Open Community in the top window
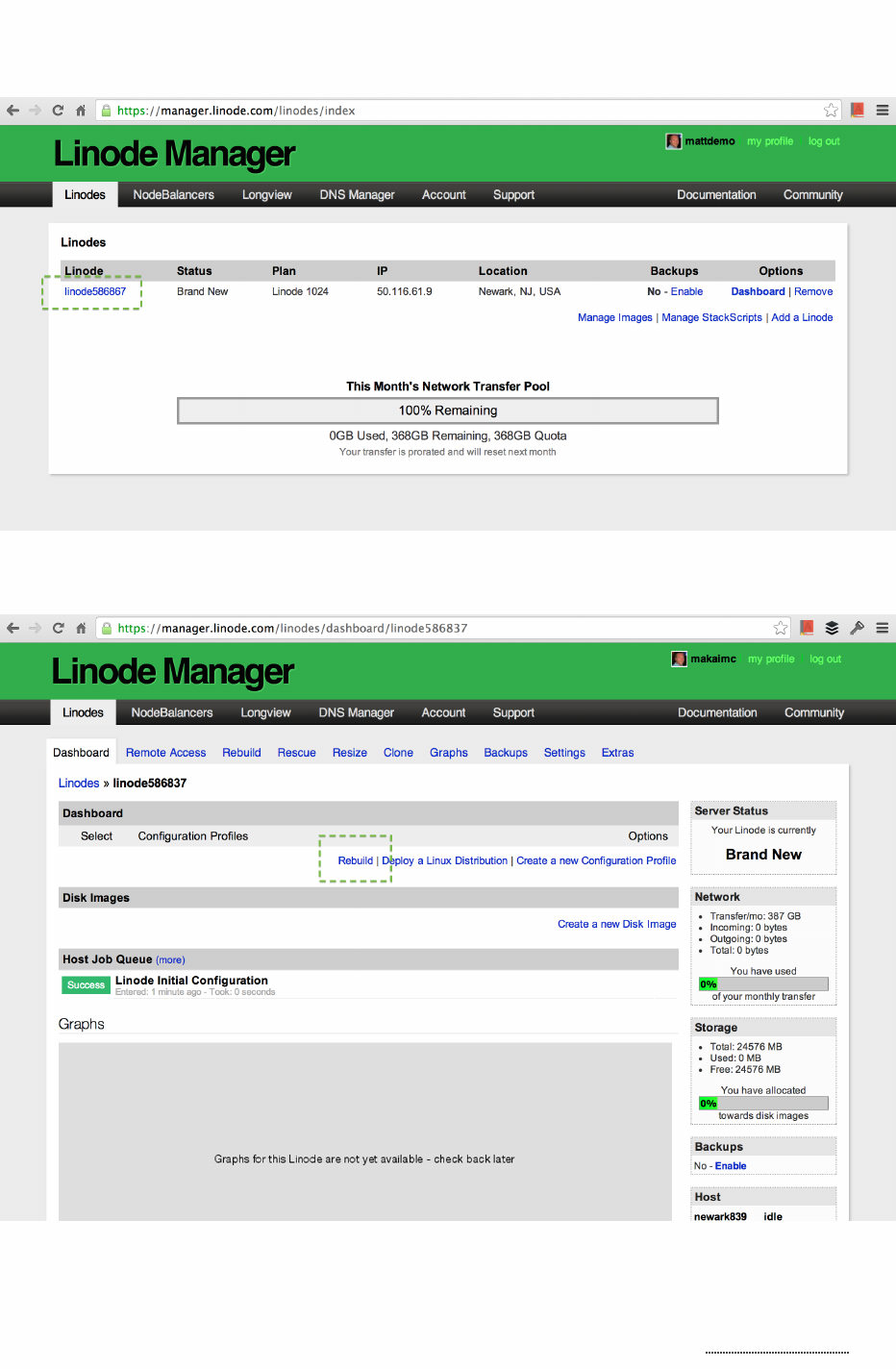The width and height of the screenshot is (896, 1369). pos(813,195)
